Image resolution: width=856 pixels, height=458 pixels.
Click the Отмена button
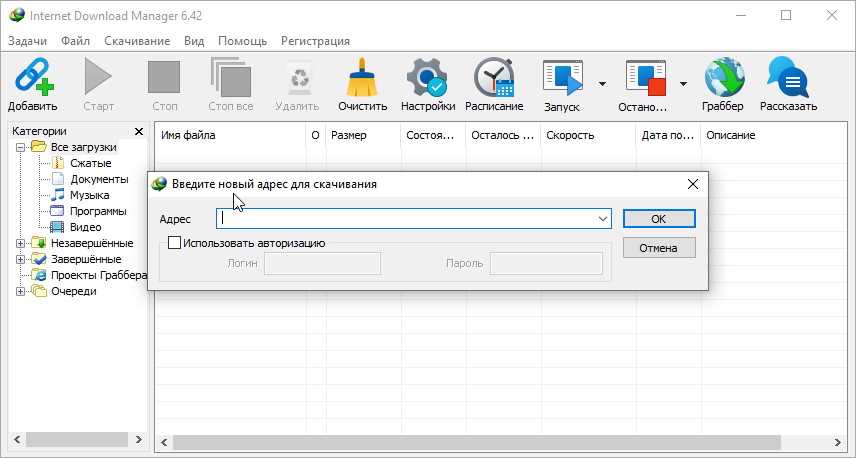pos(659,248)
